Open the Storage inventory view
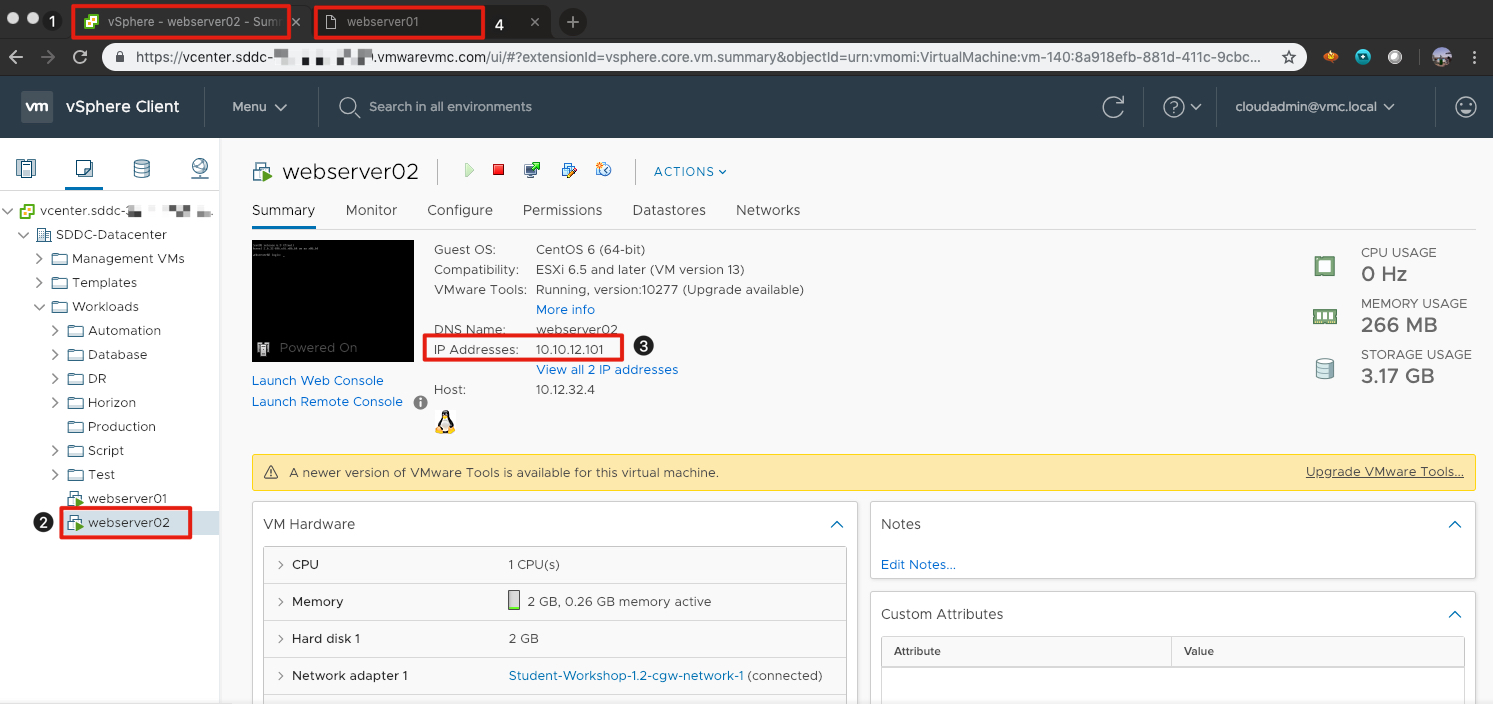The width and height of the screenshot is (1493, 704). coord(141,168)
